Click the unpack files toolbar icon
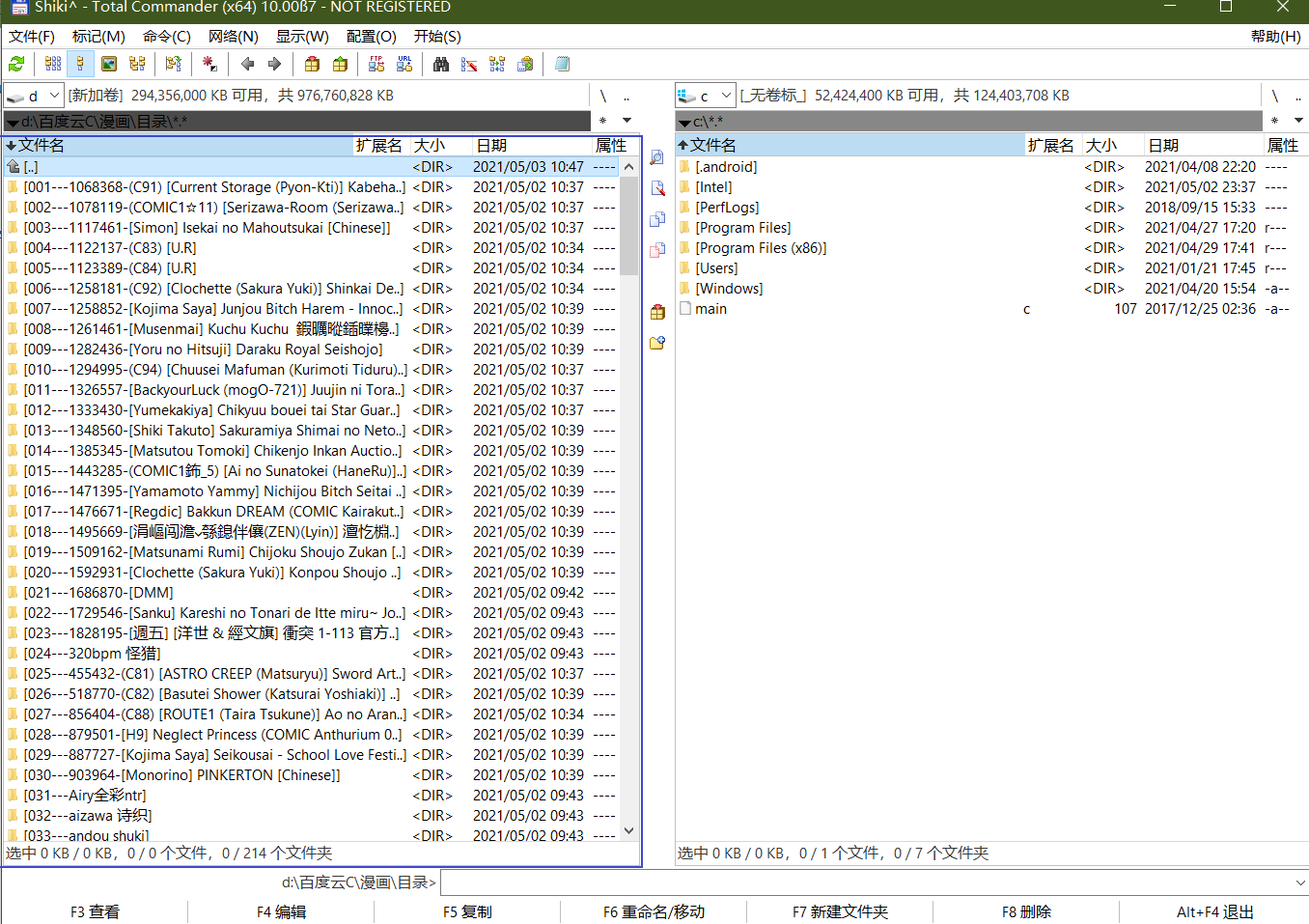The width and height of the screenshot is (1309, 924). (340, 64)
